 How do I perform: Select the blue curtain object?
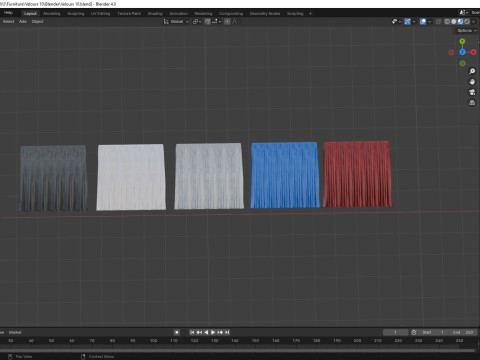(285, 175)
